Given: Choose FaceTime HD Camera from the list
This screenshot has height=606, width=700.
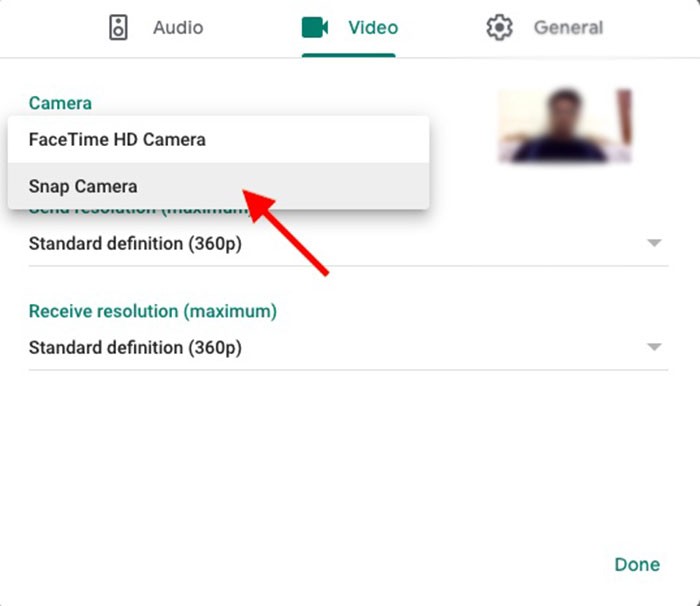Looking at the screenshot, I should (x=117, y=139).
